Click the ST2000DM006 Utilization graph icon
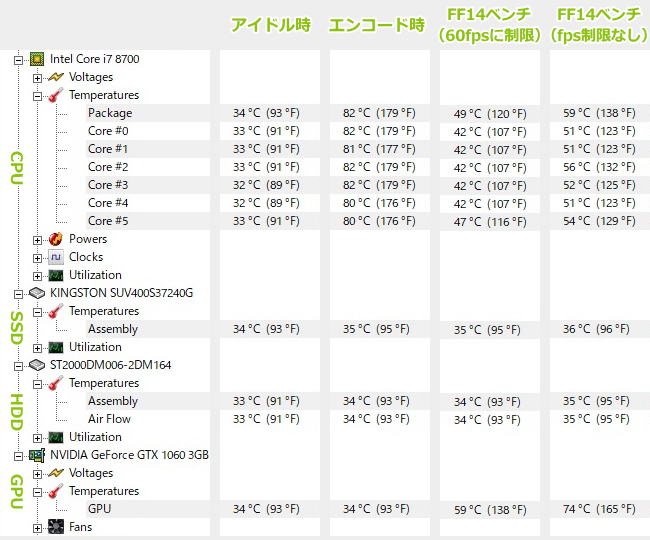 pyautogui.click(x=56, y=437)
